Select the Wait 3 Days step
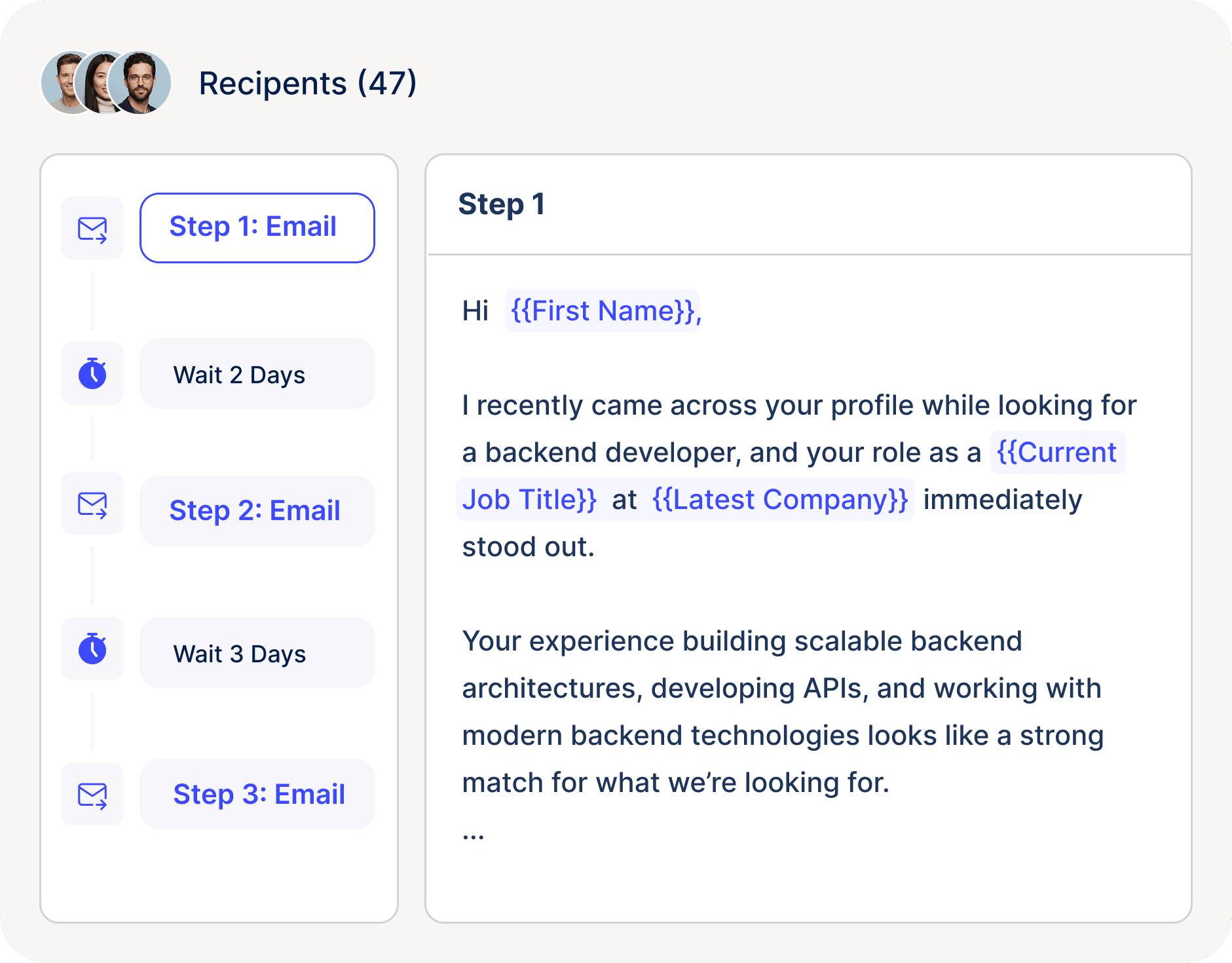Image resolution: width=1232 pixels, height=963 pixels. pyautogui.click(x=257, y=652)
